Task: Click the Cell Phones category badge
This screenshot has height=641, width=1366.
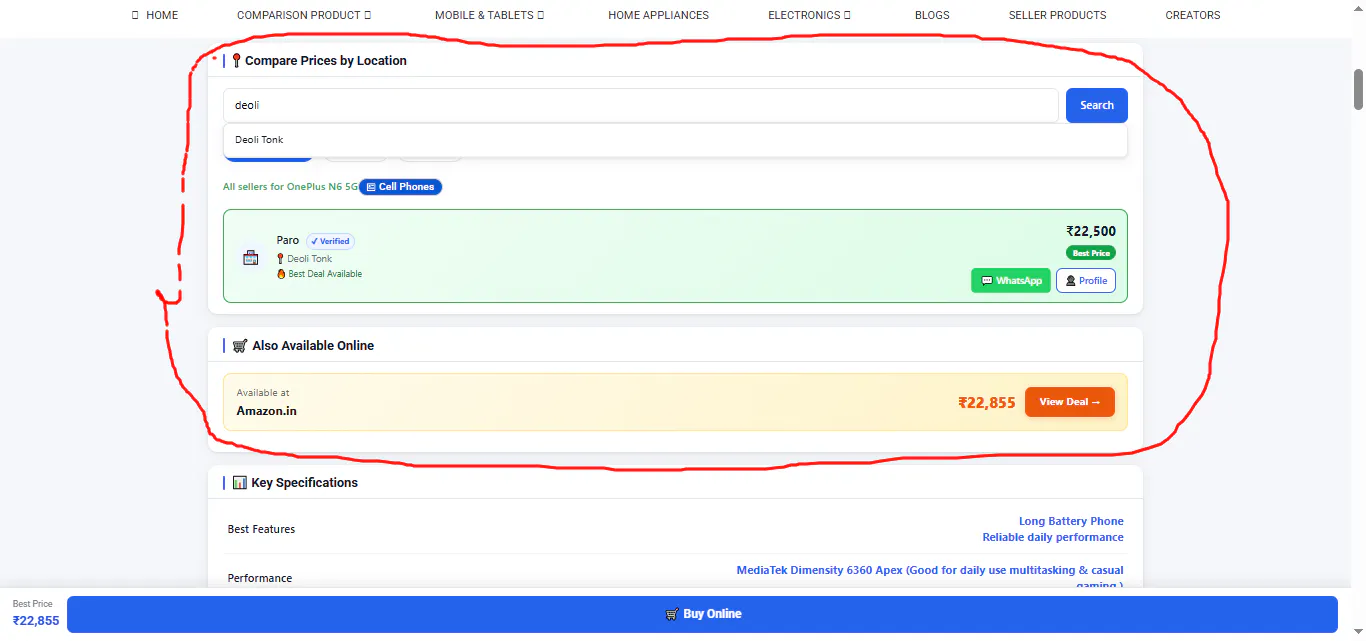Action: (400, 187)
